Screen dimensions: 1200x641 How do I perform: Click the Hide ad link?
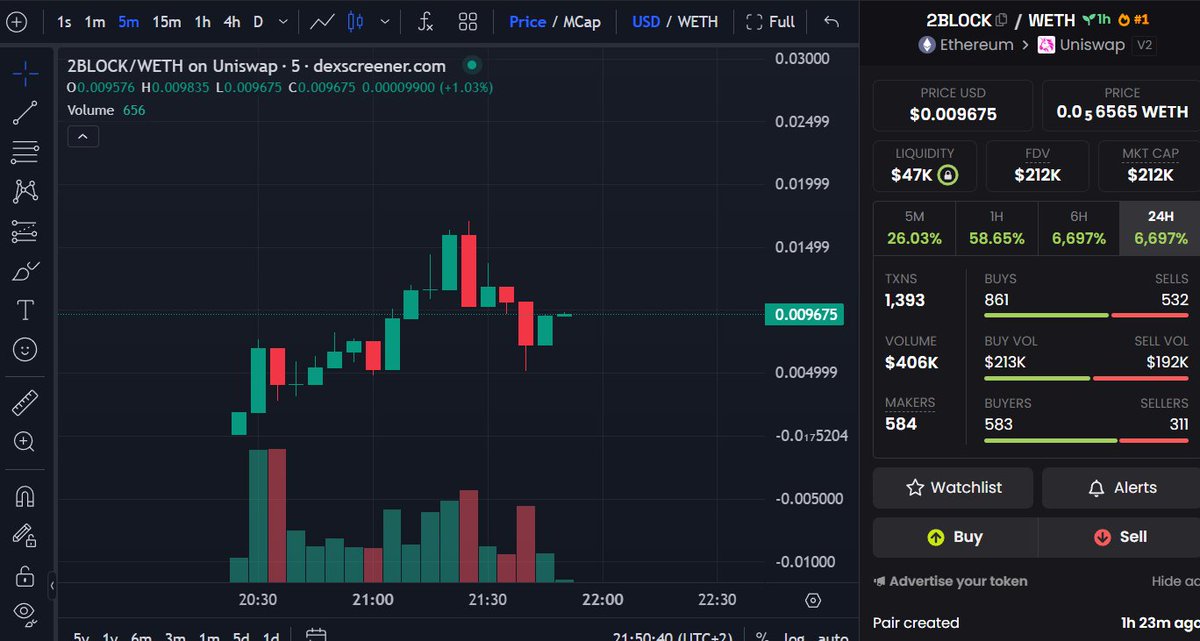click(1175, 581)
